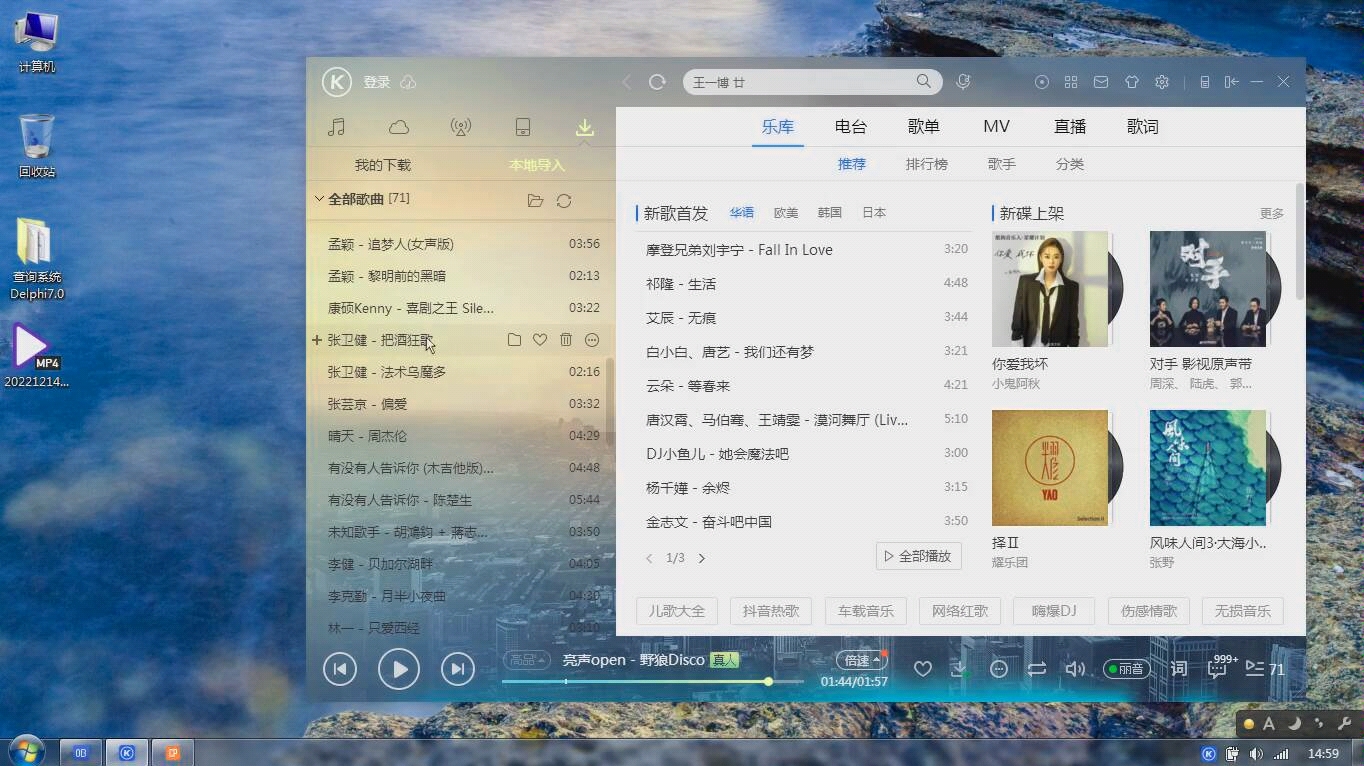The height and width of the screenshot is (766, 1364).
Task: Open the local music note tab
Action: [337, 127]
